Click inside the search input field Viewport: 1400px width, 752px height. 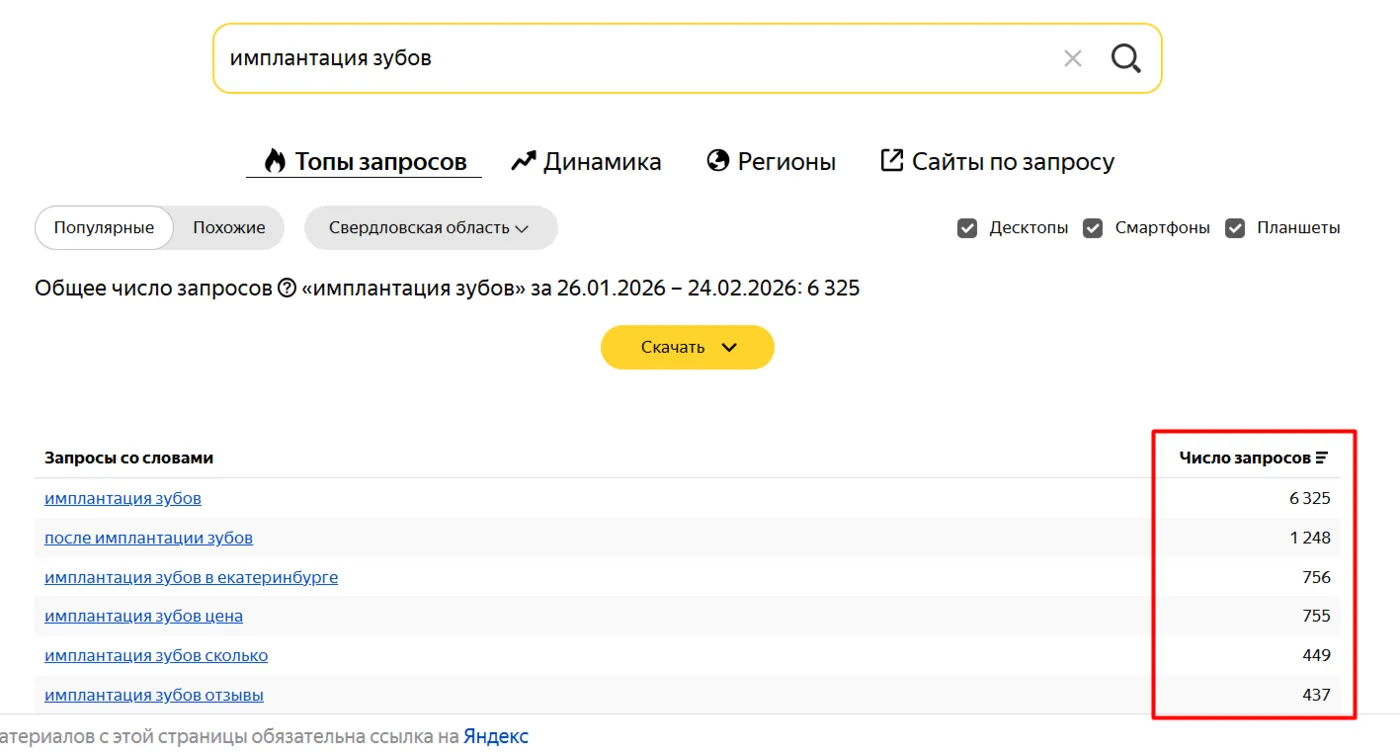[600, 58]
